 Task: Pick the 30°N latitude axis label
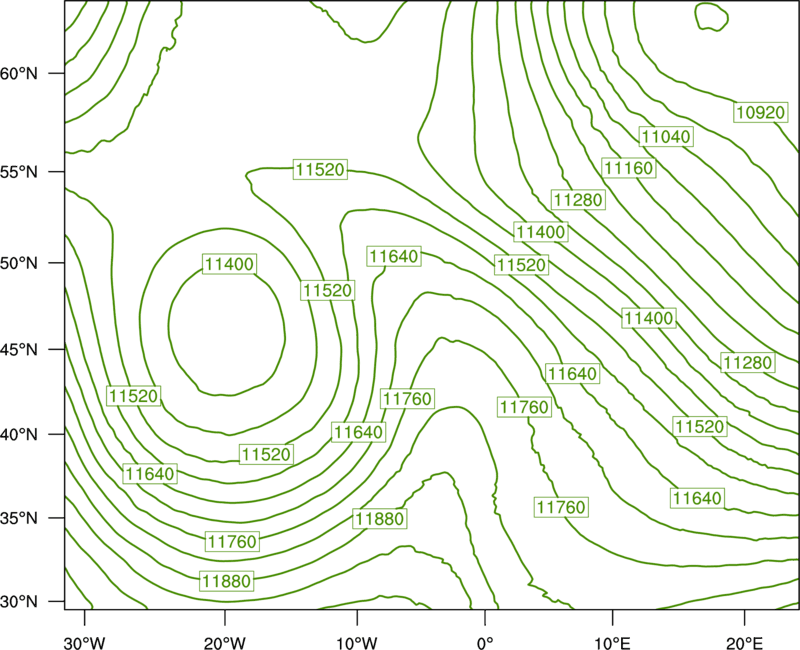pos(19,602)
